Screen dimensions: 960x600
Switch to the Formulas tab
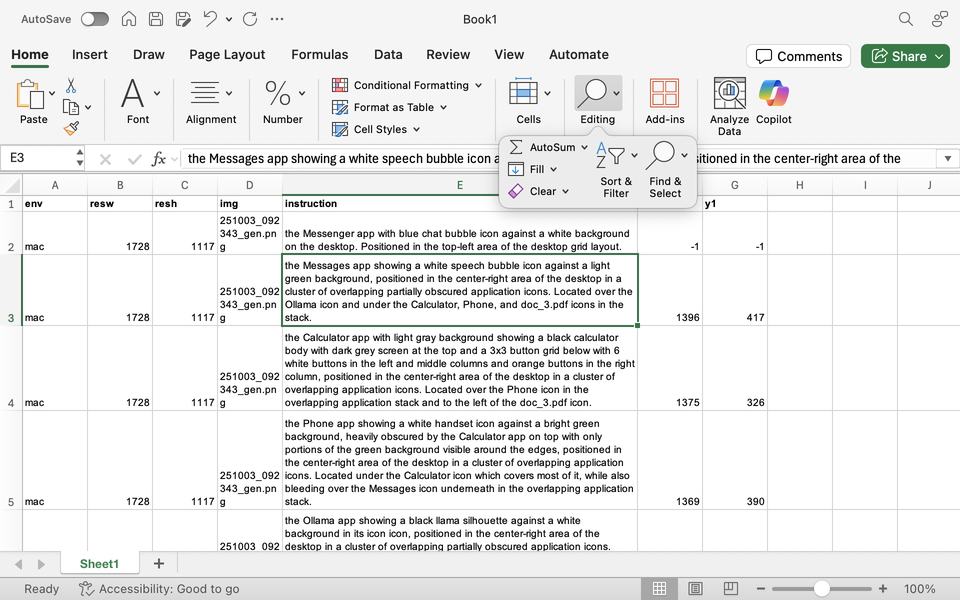click(319, 55)
